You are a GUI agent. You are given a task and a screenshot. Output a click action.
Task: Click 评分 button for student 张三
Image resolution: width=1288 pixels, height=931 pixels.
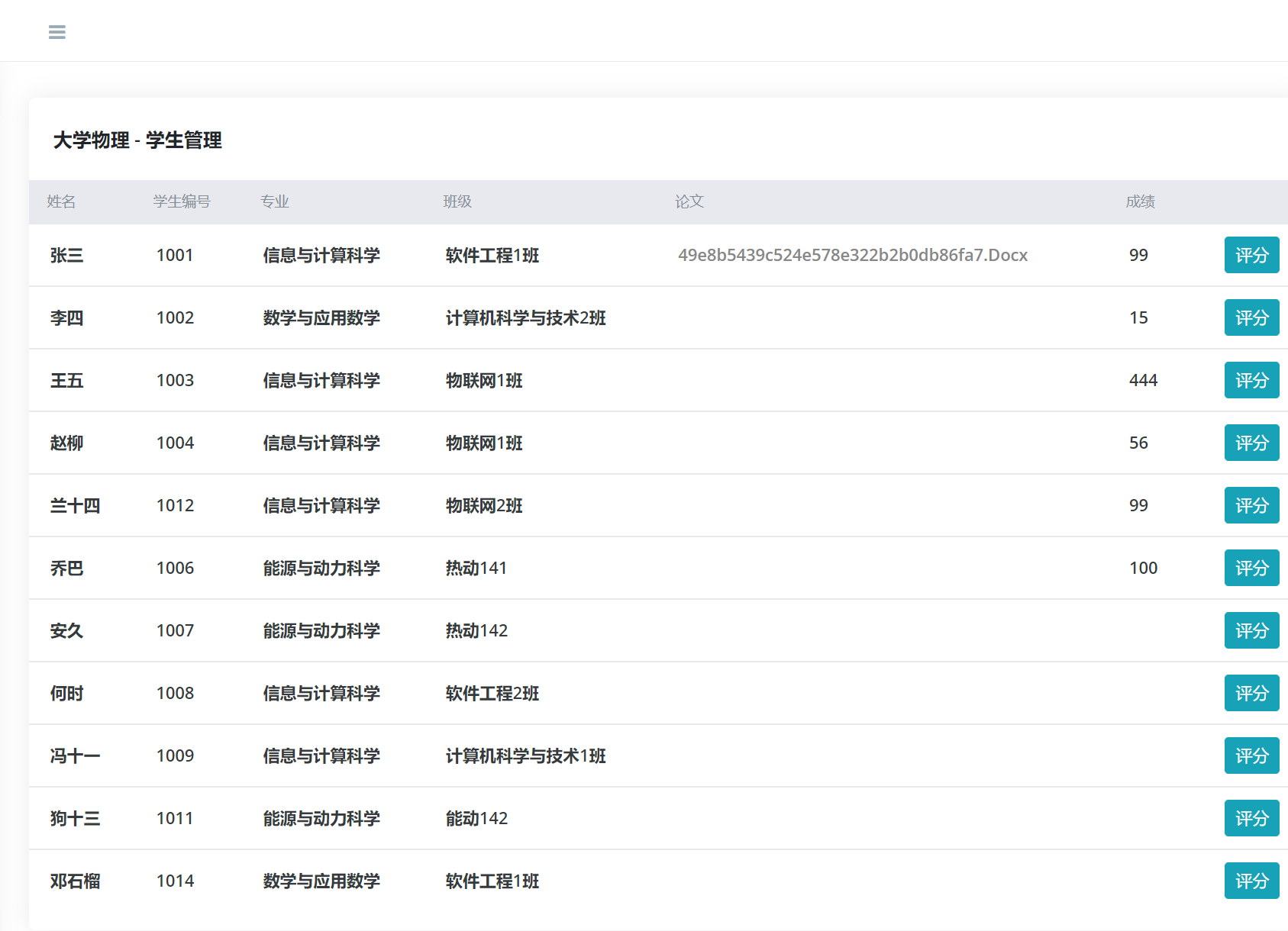coord(1251,255)
